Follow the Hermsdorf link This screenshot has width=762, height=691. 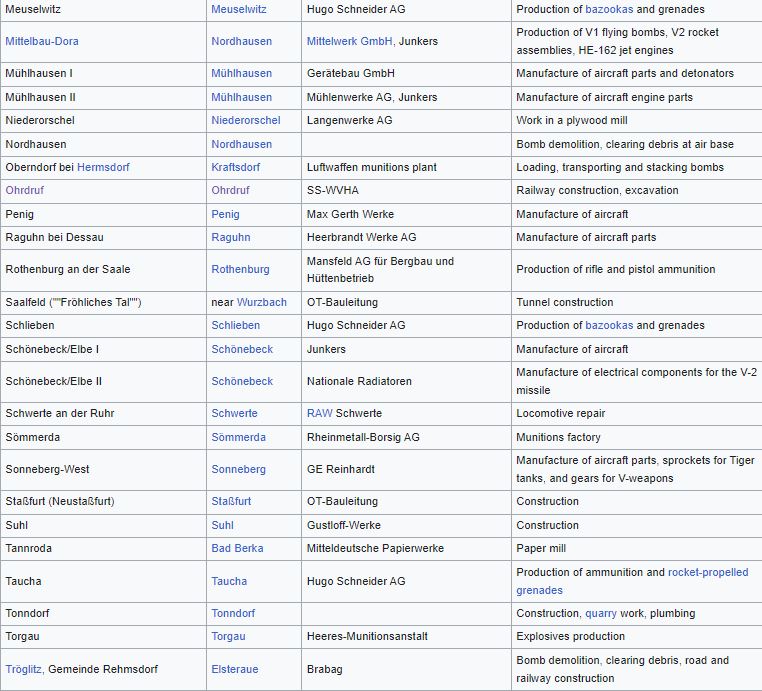tap(103, 167)
